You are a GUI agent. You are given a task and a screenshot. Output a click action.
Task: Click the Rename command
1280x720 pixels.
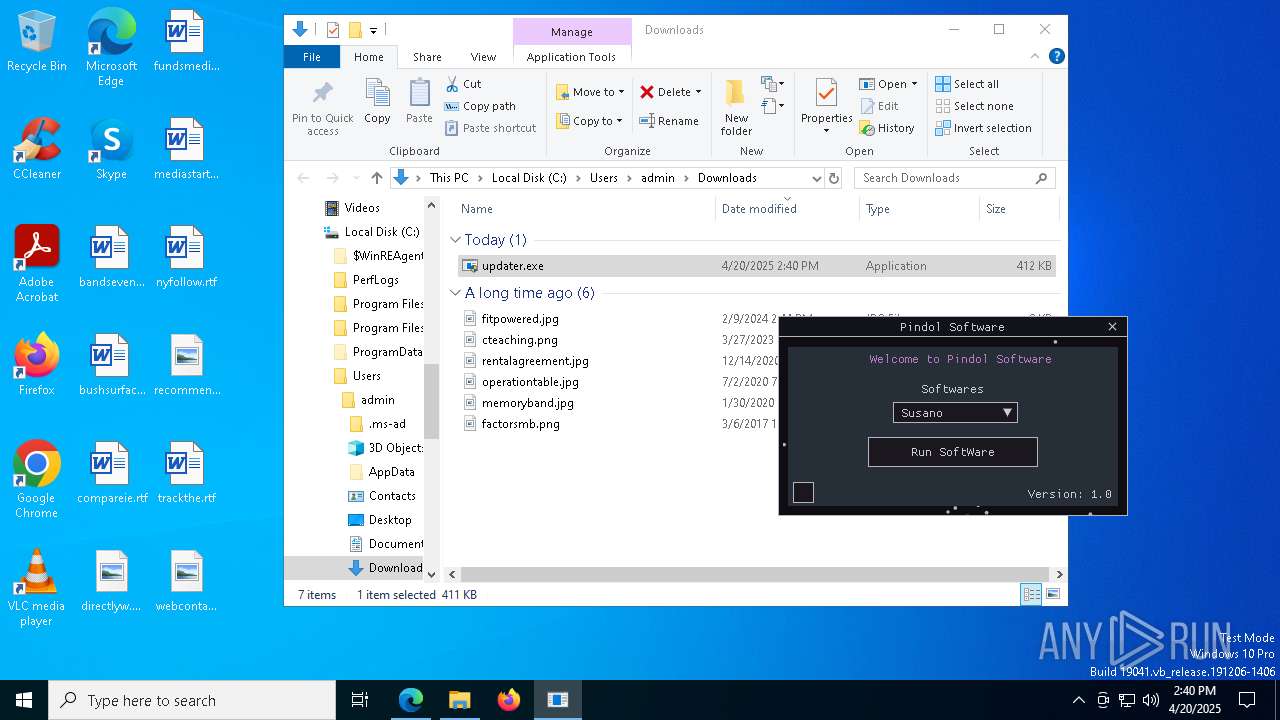669,121
